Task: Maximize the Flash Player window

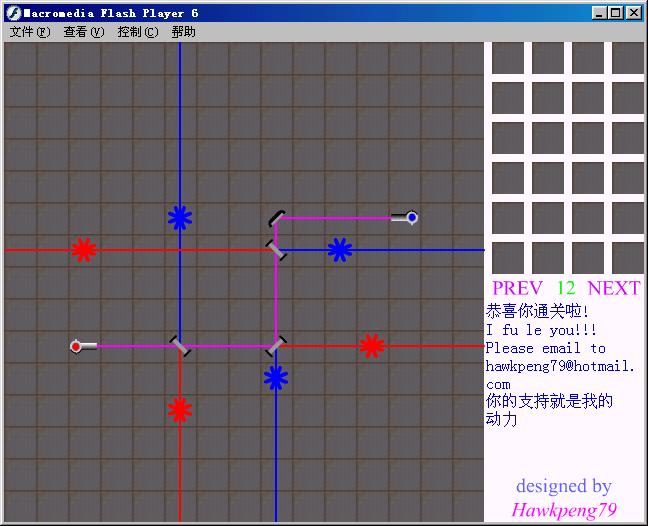Action: (616, 13)
